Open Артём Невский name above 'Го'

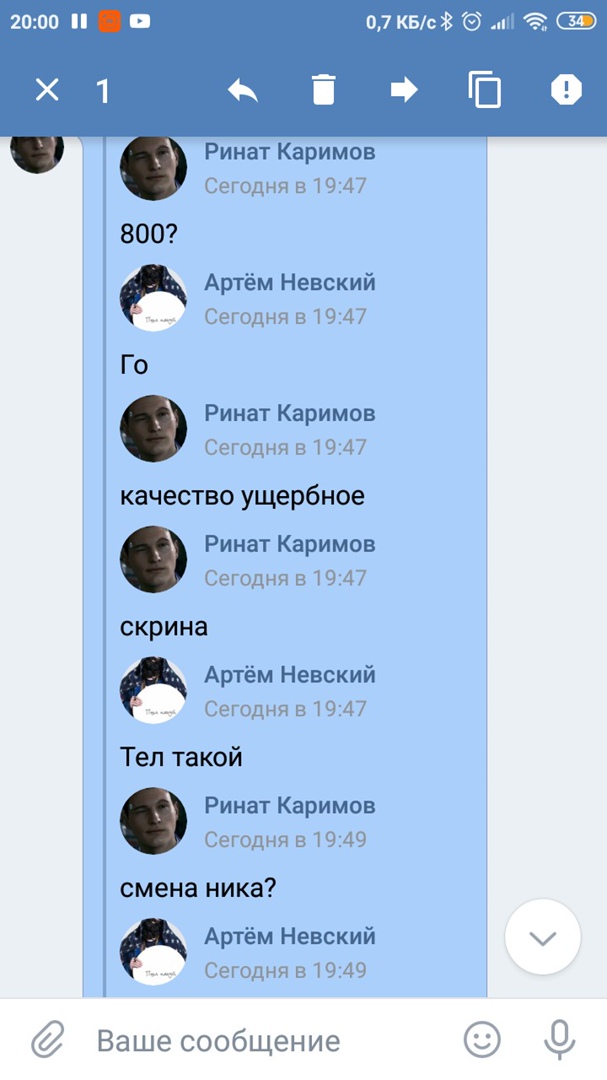pos(290,282)
